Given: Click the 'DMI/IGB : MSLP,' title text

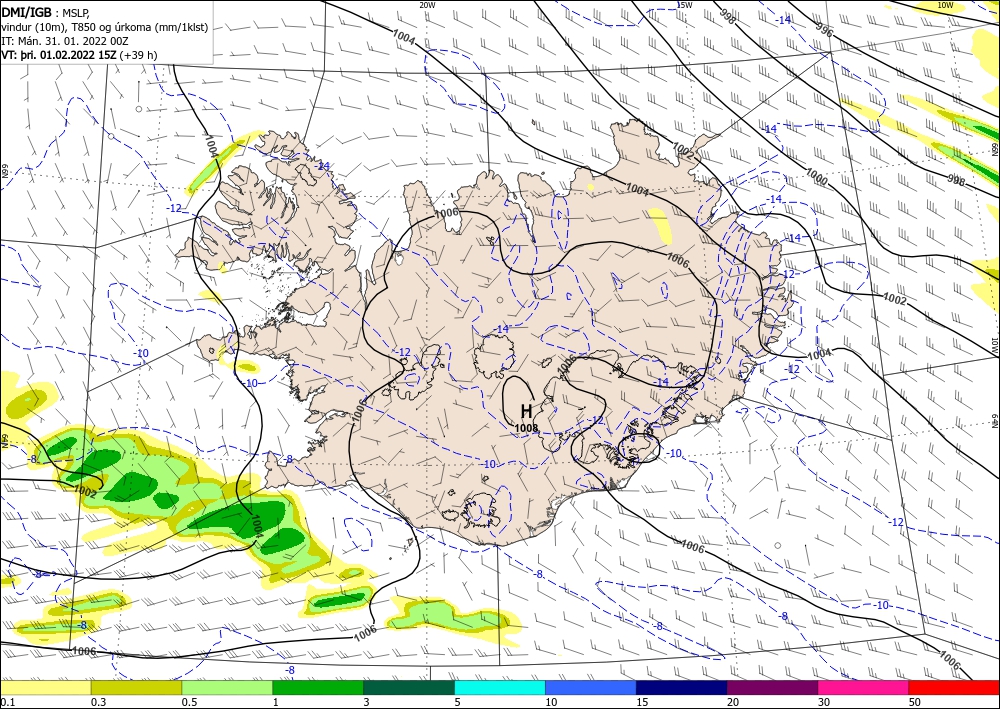Looking at the screenshot, I should pyautogui.click(x=45, y=11).
